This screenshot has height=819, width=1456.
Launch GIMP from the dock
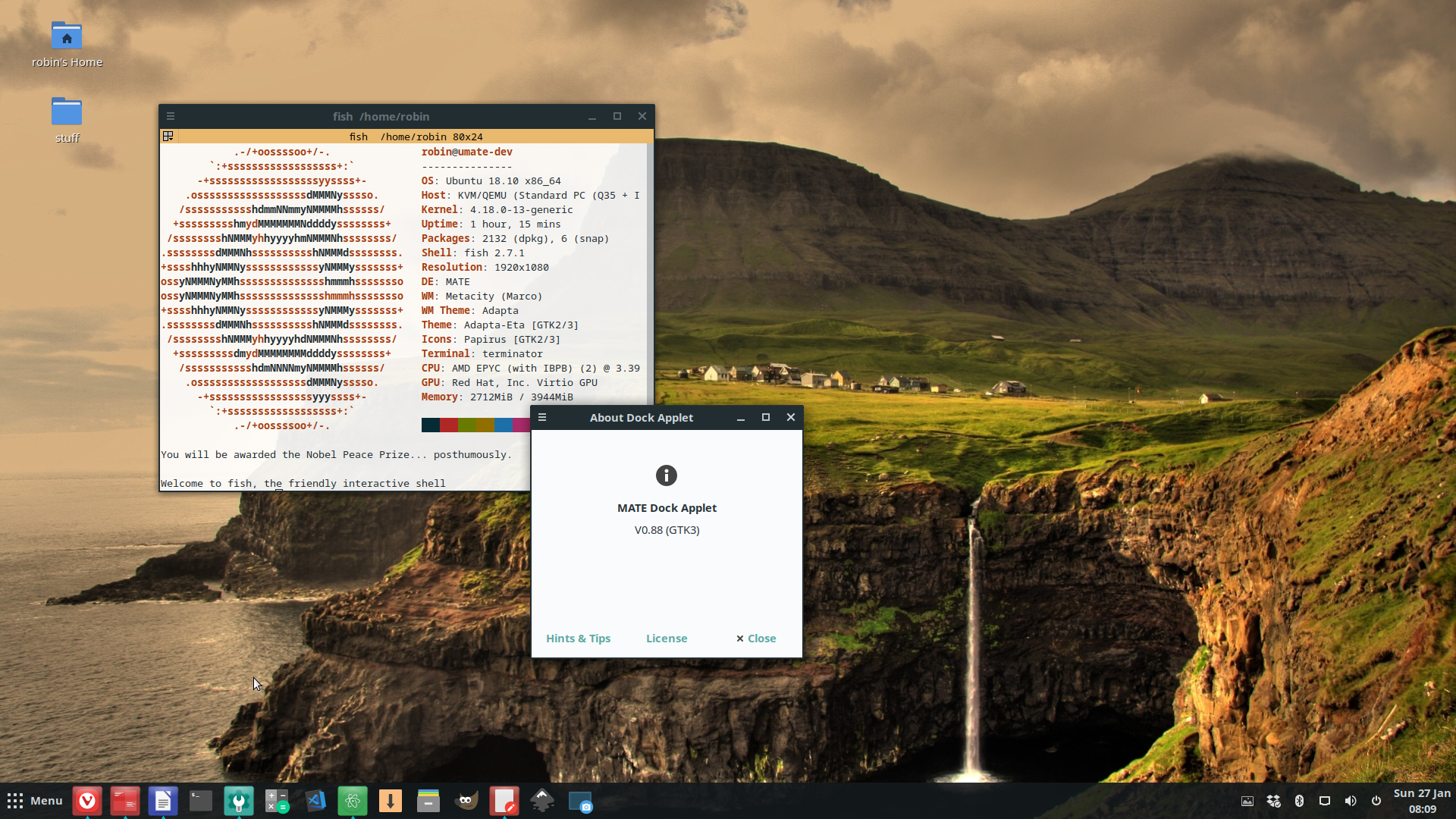466,801
